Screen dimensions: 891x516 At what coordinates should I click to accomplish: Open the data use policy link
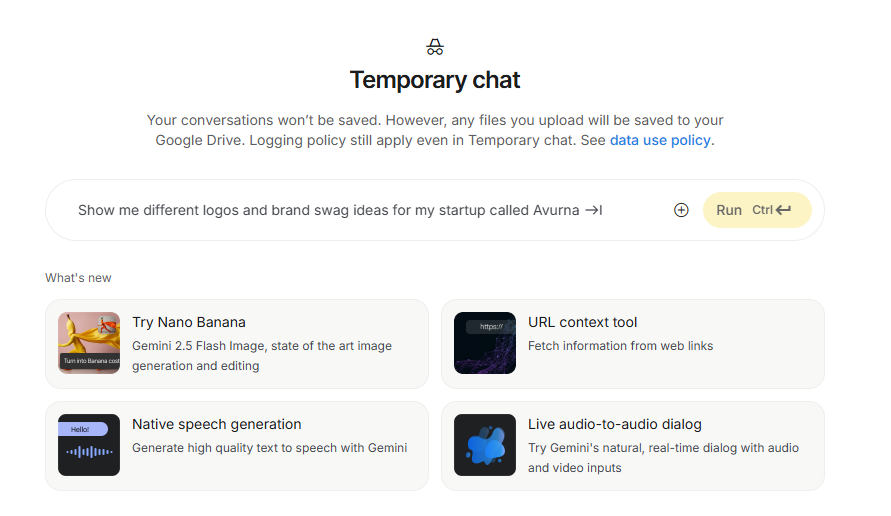tap(660, 140)
